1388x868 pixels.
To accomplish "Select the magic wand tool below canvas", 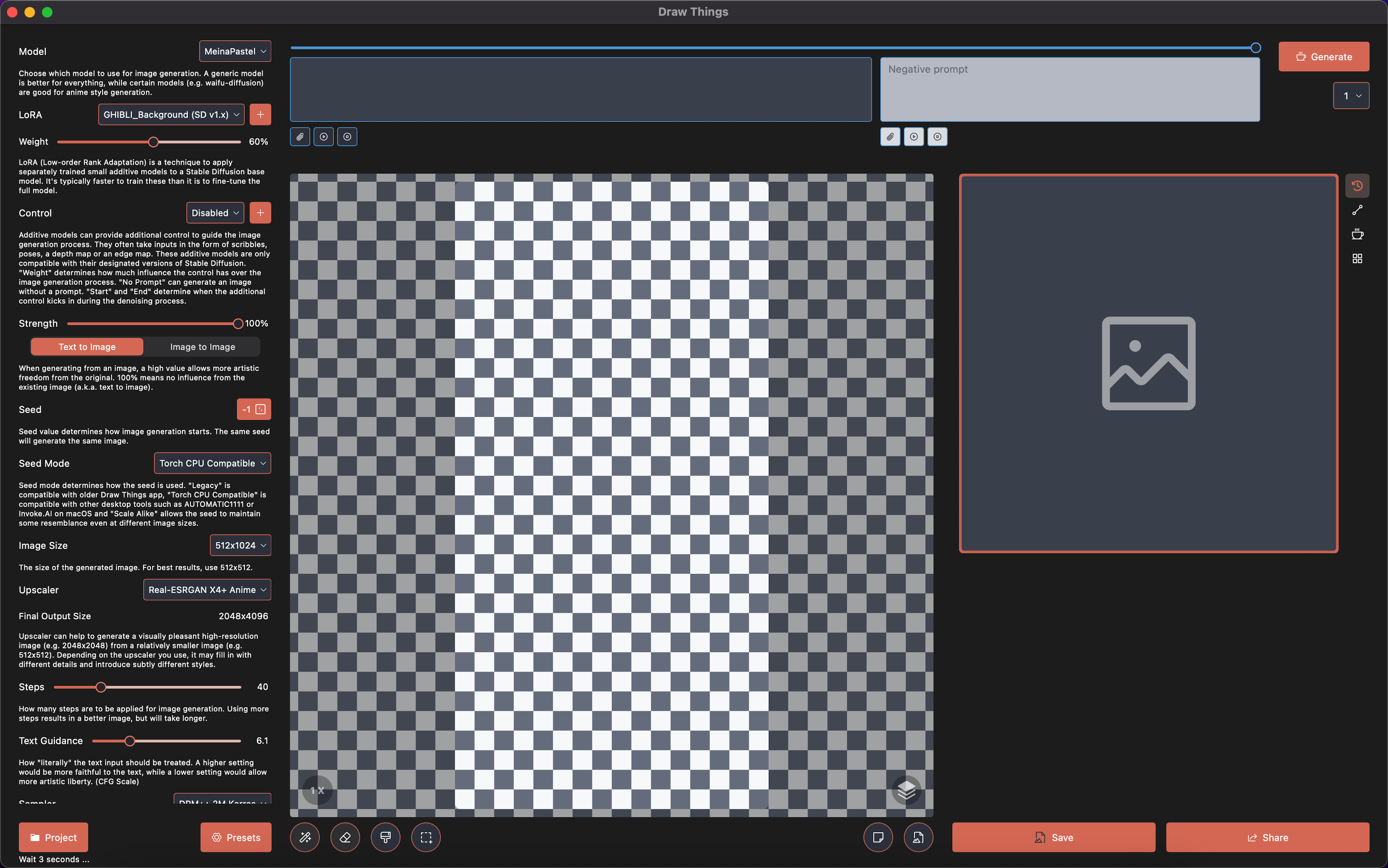I will (305, 837).
